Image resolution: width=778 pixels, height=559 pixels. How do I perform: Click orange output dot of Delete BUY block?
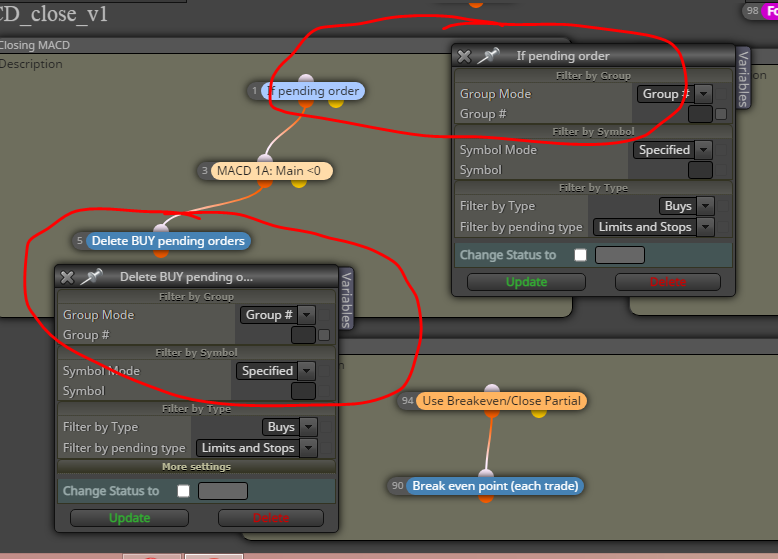[161, 253]
